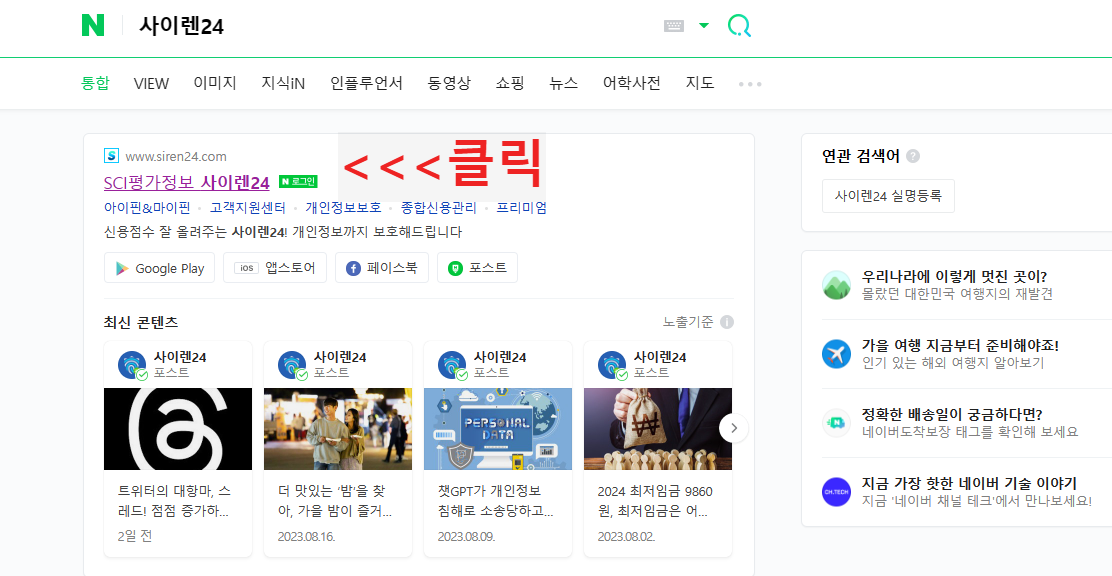Screen dimensions: 1112x576
Task: Open the SCI평가정보 사이렌24 title link
Action: 187,182
